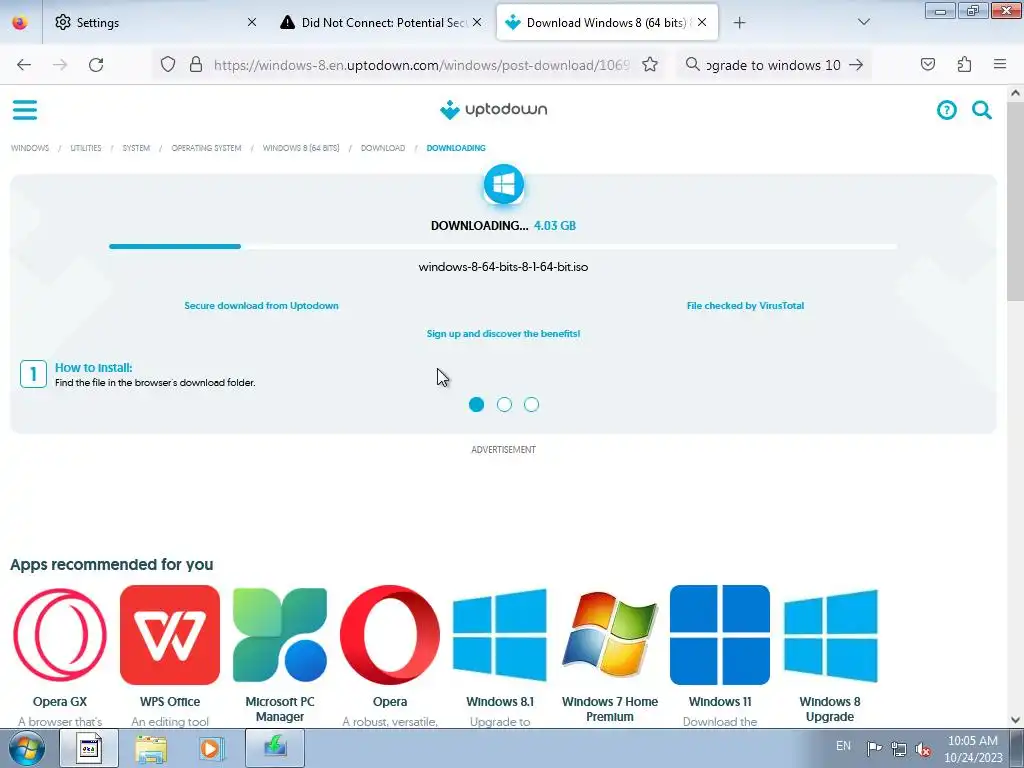Open the tracking protection shield icon

(168, 65)
